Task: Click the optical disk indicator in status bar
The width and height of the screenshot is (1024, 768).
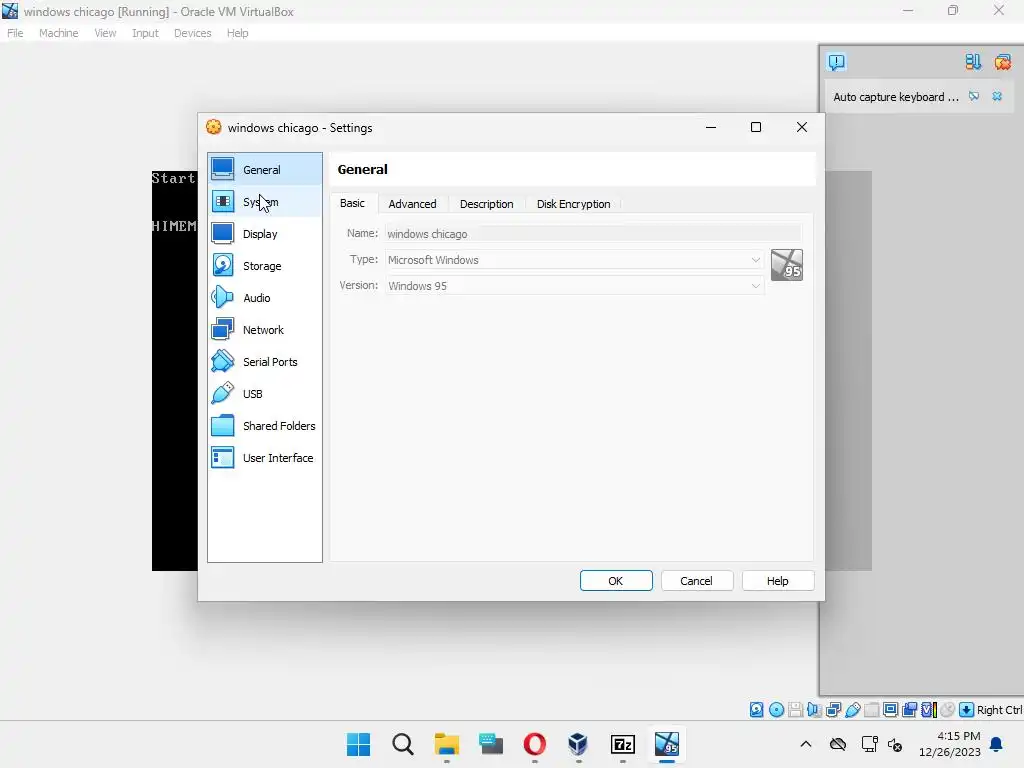Action: point(776,710)
